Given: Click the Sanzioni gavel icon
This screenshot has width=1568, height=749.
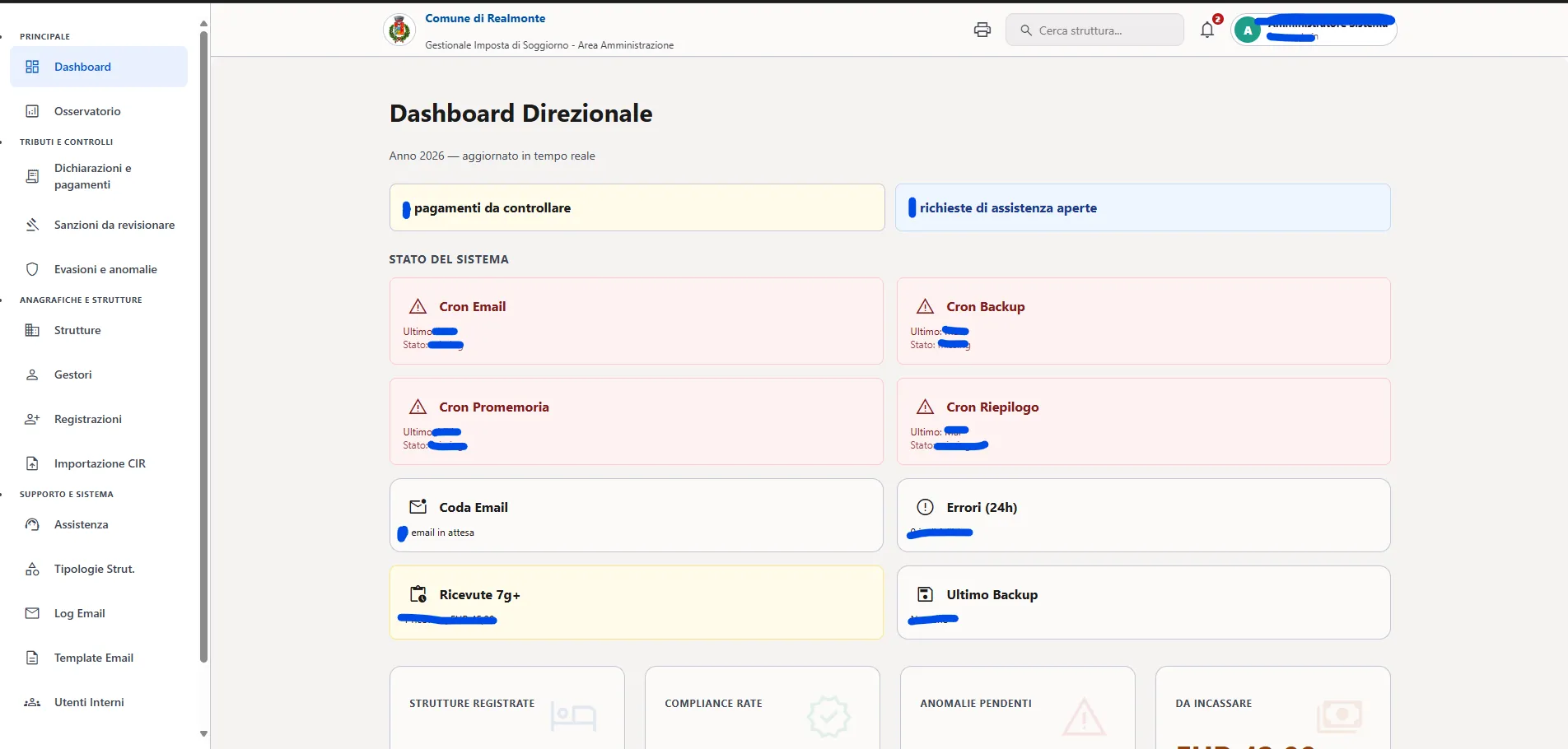Looking at the screenshot, I should (x=32, y=225).
